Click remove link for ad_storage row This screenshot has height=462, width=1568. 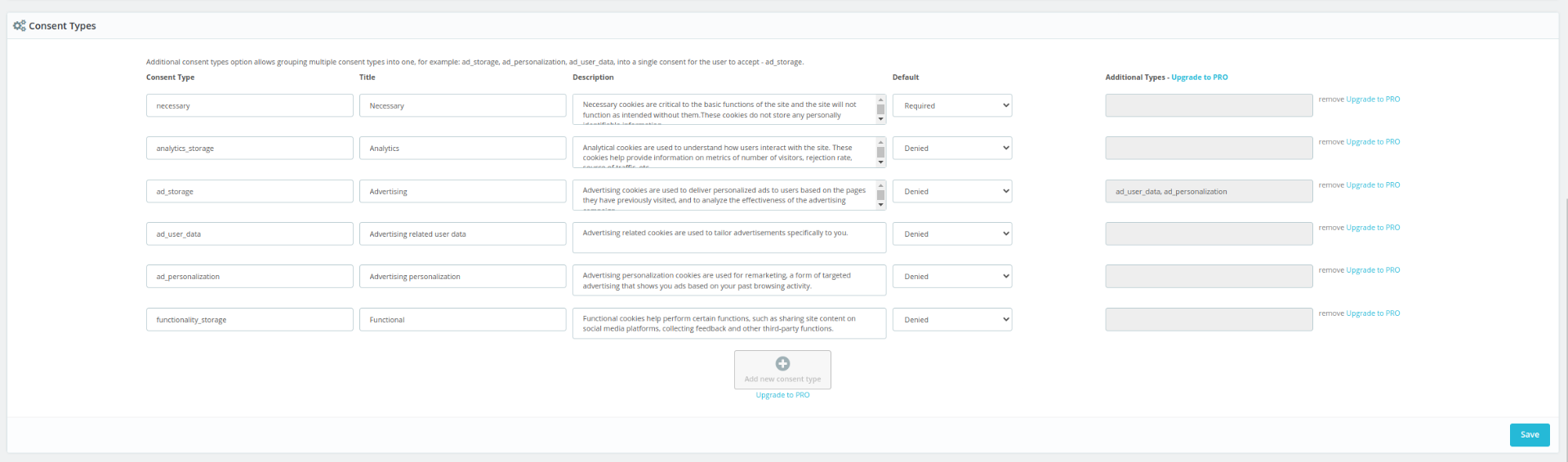[1330, 185]
